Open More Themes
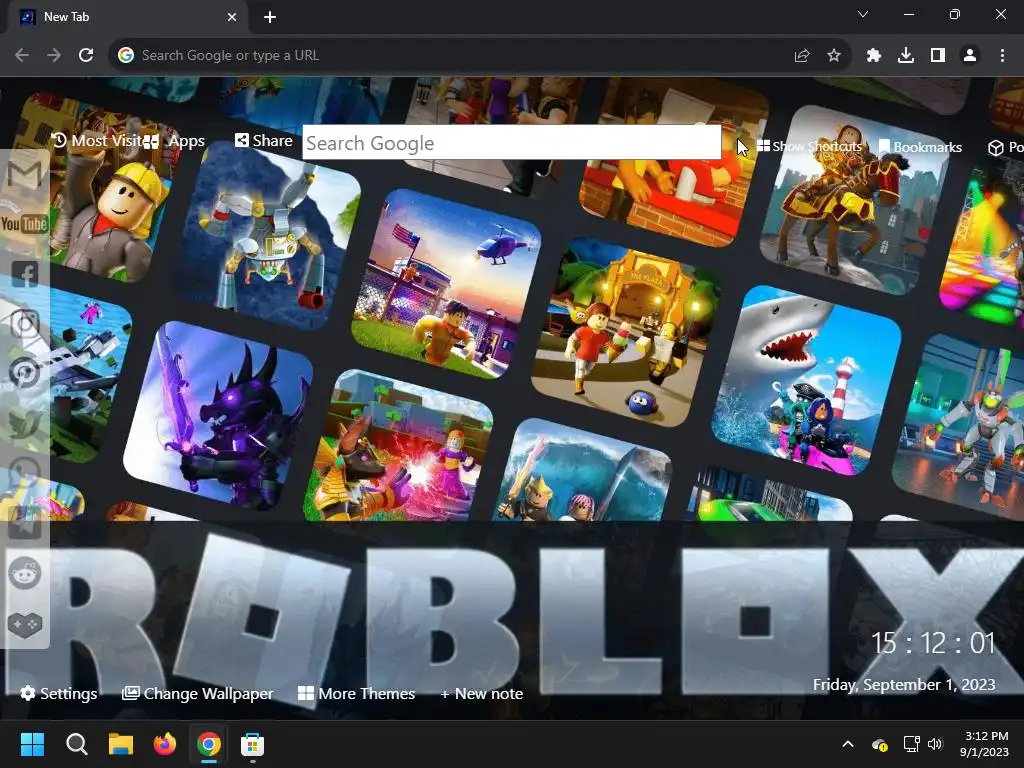Viewport: 1024px width, 768px height. tap(357, 694)
